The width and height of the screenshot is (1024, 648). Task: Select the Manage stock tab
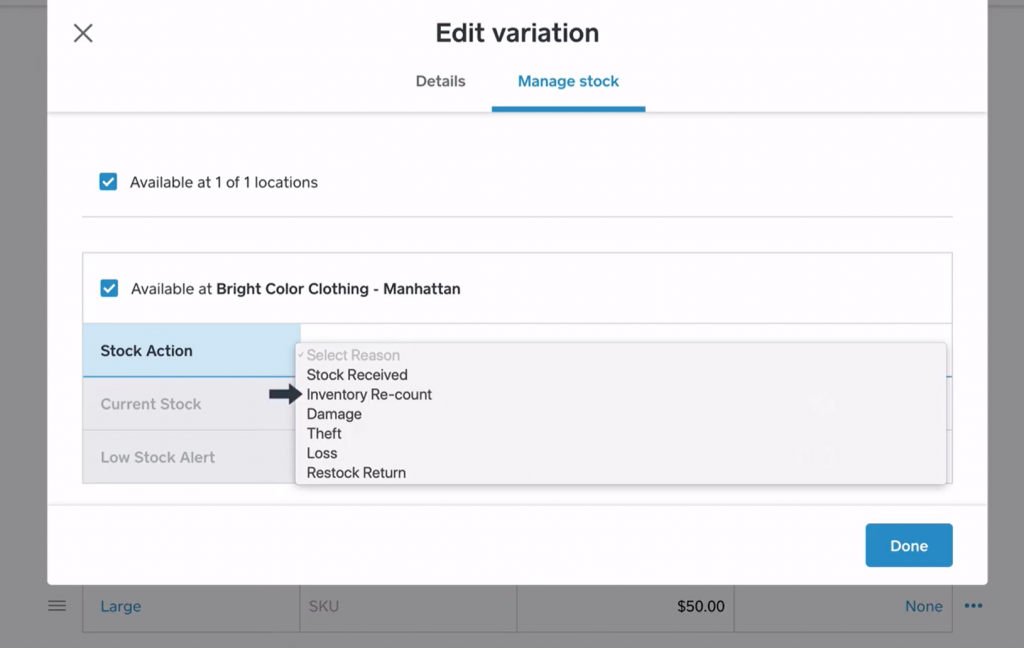point(568,81)
